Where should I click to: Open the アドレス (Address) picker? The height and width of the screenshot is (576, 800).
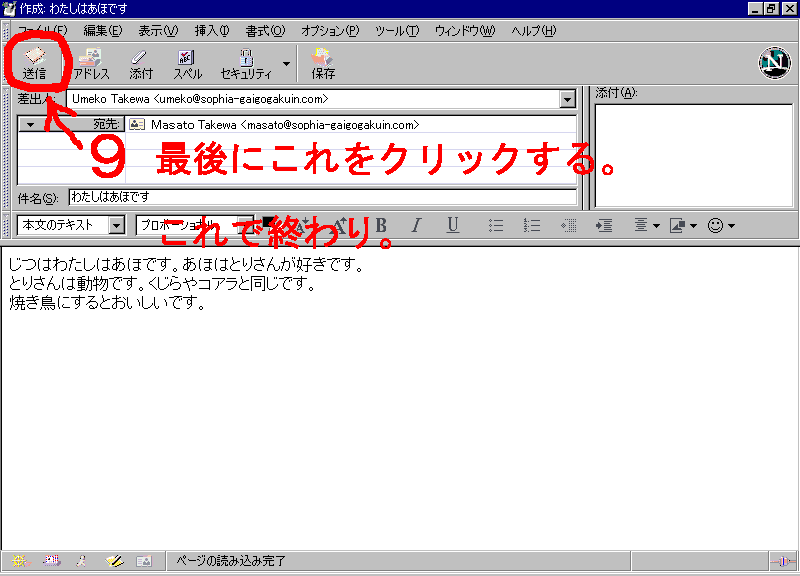tap(91, 63)
